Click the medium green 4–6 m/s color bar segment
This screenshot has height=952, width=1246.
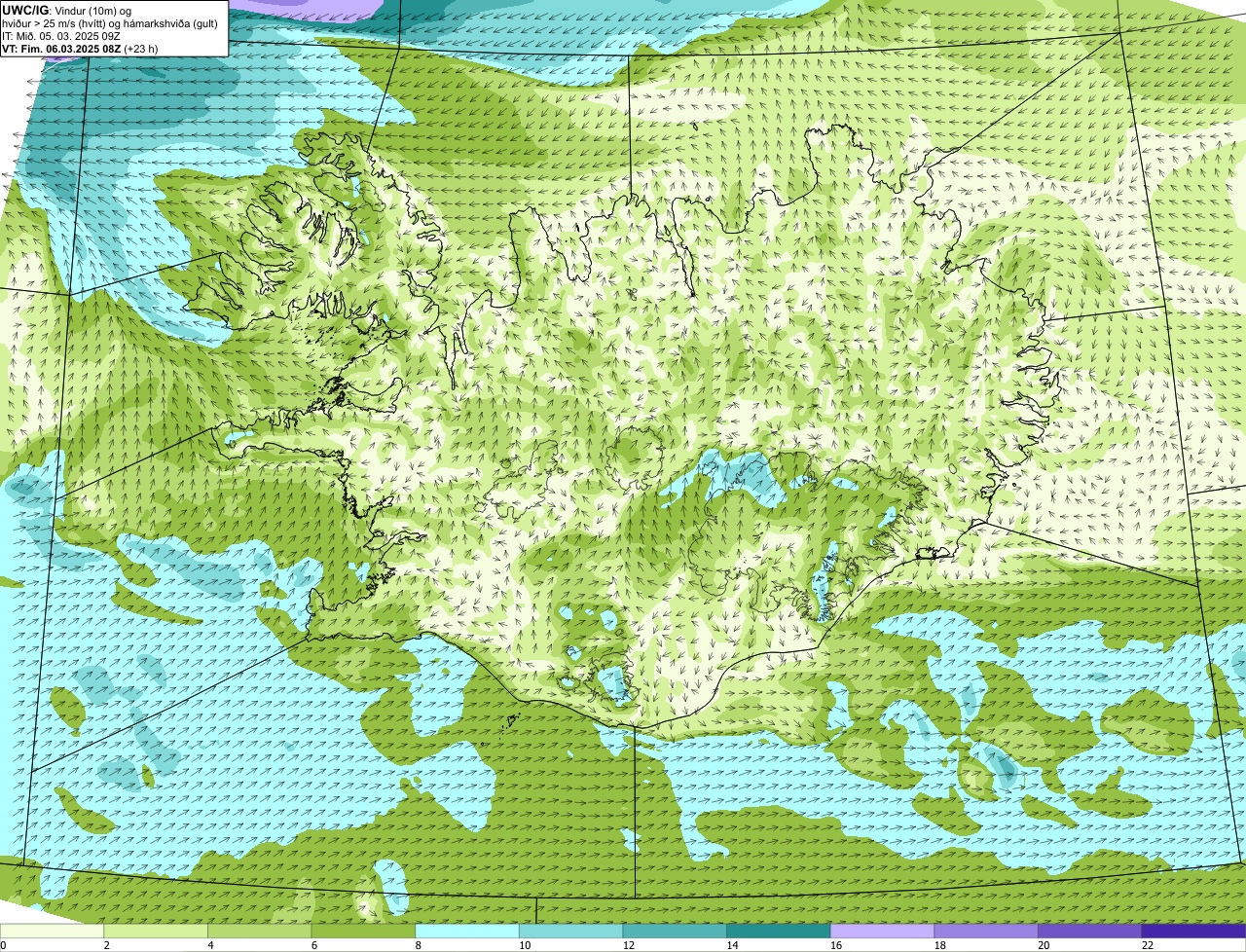tap(260, 931)
